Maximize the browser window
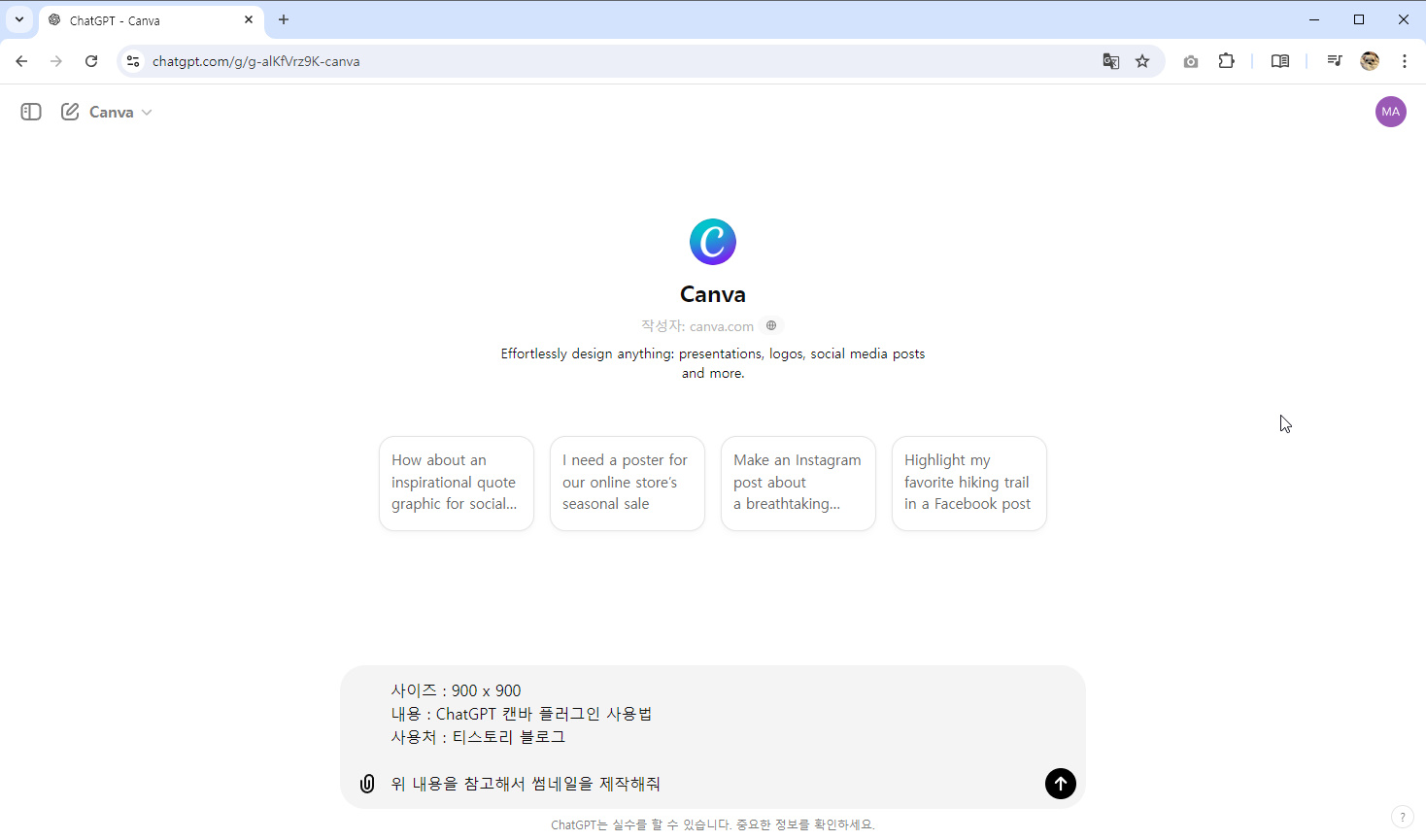 1359,19
